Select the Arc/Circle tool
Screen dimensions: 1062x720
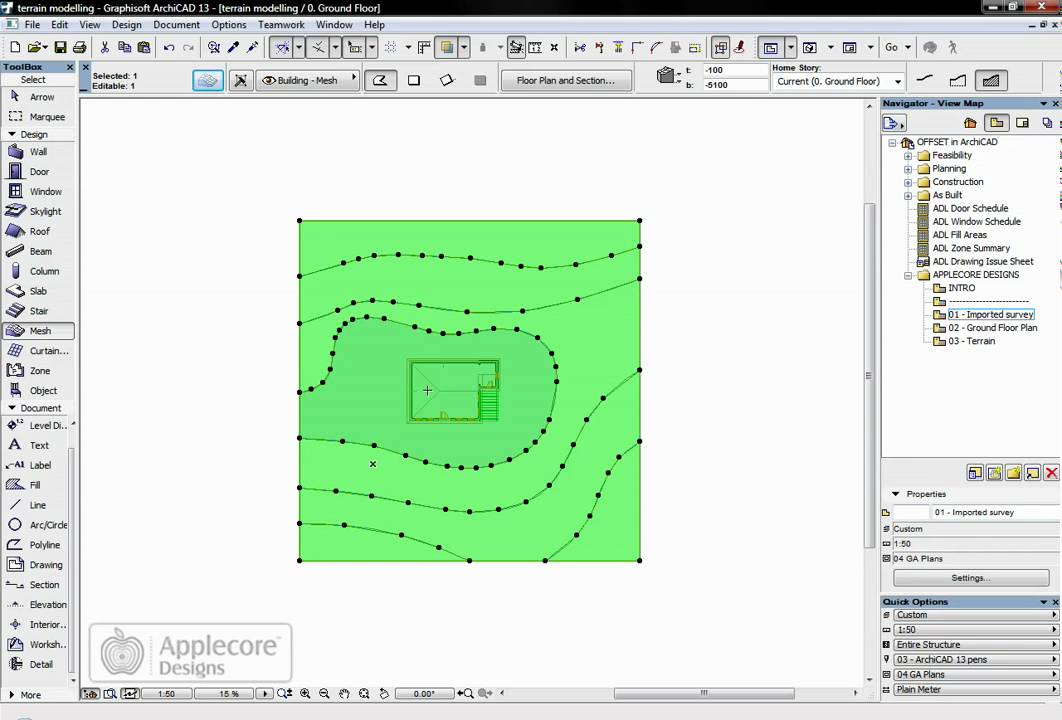37,525
